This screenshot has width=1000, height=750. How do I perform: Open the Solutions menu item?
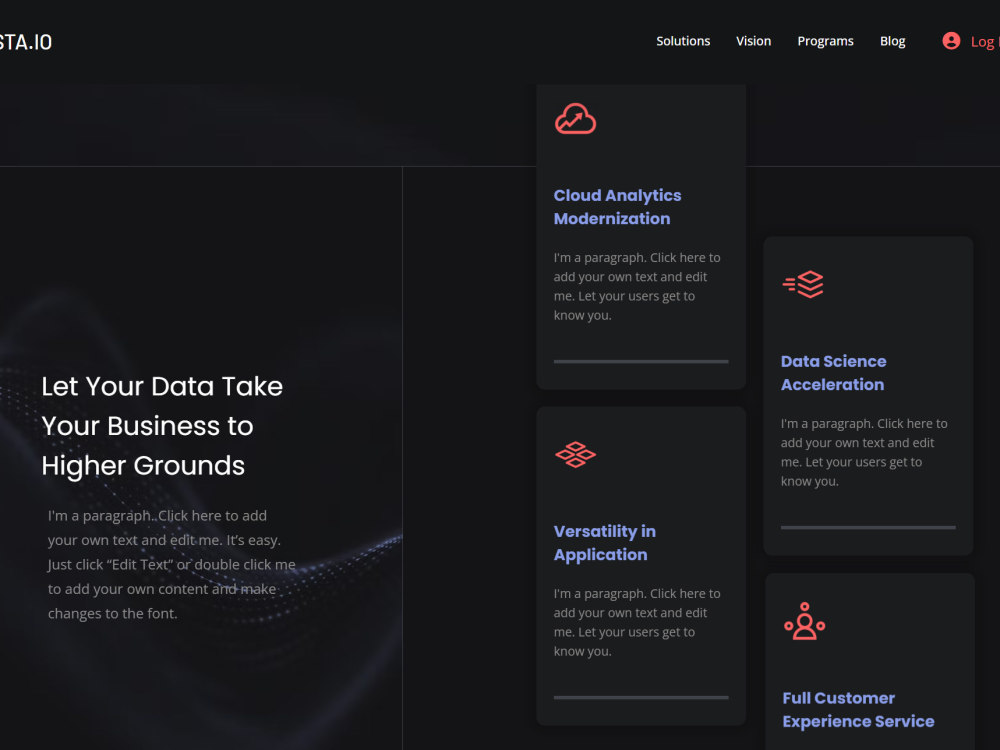683,41
